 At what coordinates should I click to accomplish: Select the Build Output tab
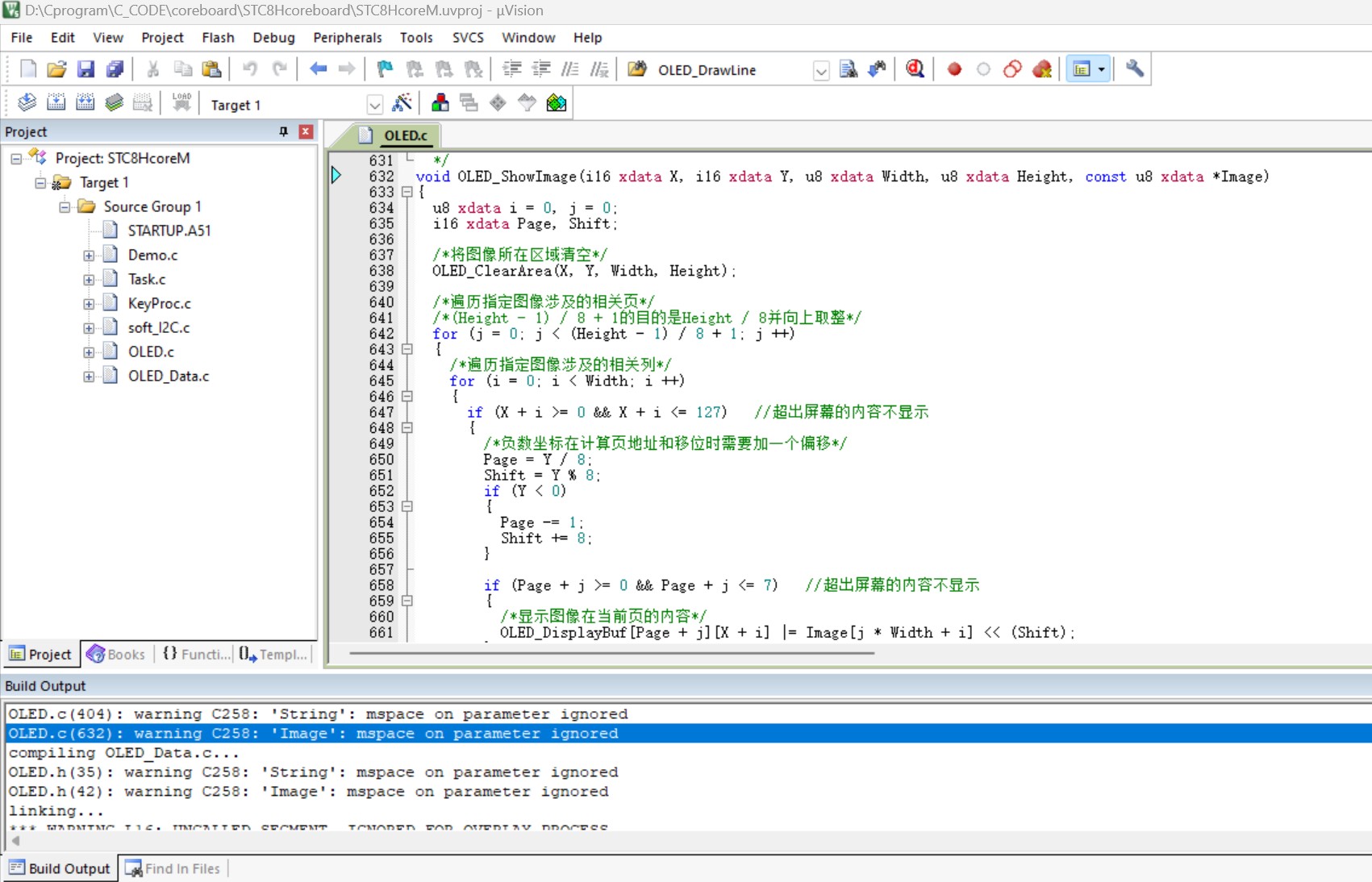(60, 868)
